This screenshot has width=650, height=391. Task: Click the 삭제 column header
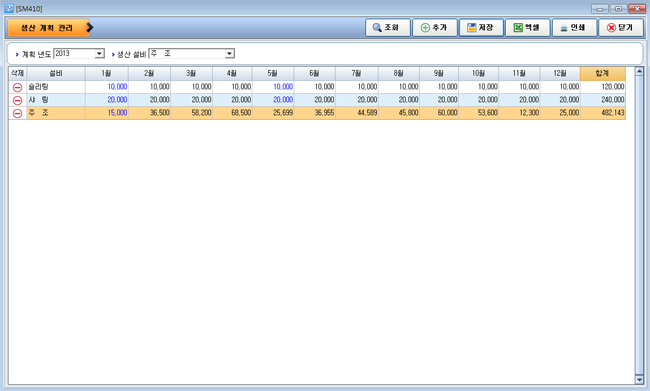coord(17,73)
